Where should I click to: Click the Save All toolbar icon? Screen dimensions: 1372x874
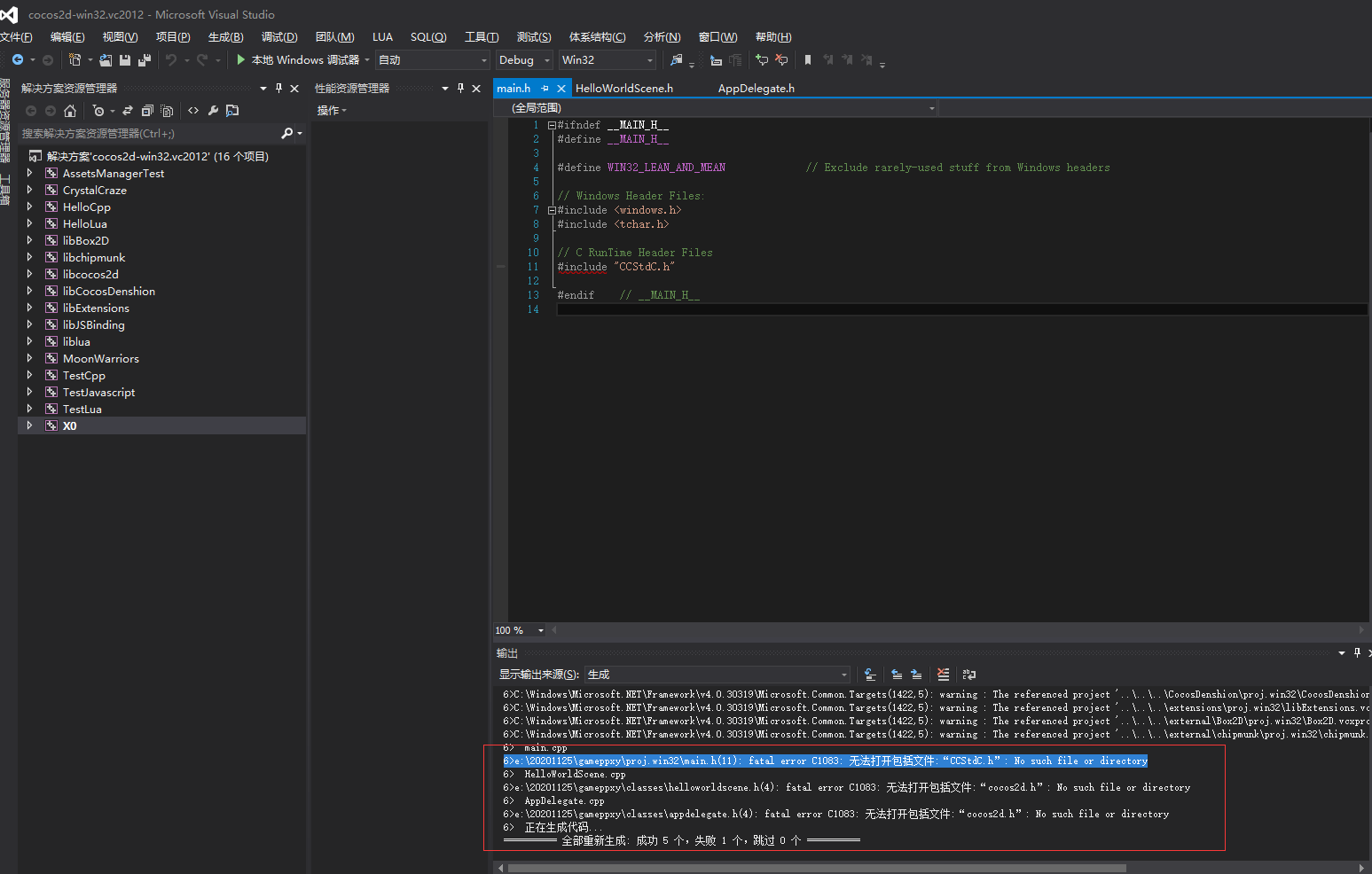[145, 60]
